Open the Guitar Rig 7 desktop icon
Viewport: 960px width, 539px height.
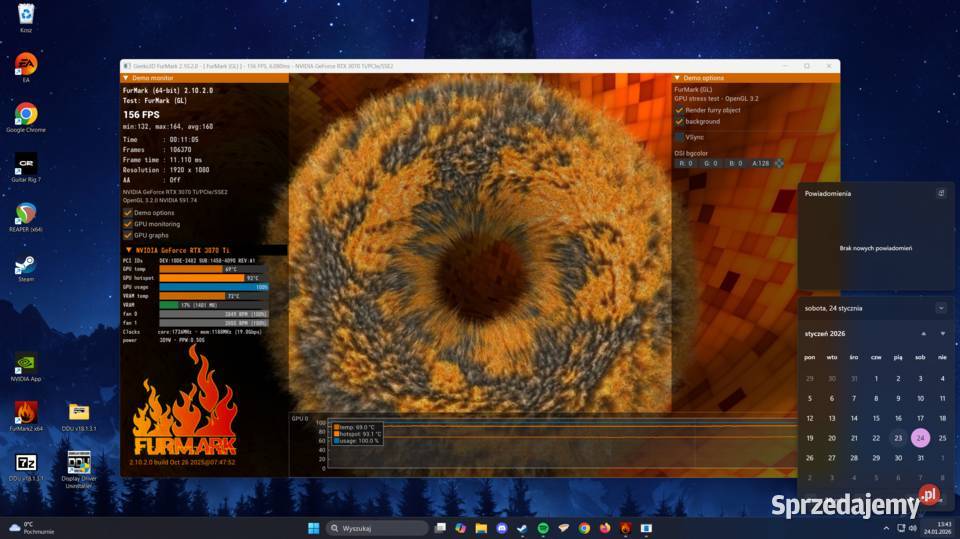[x=26, y=165]
